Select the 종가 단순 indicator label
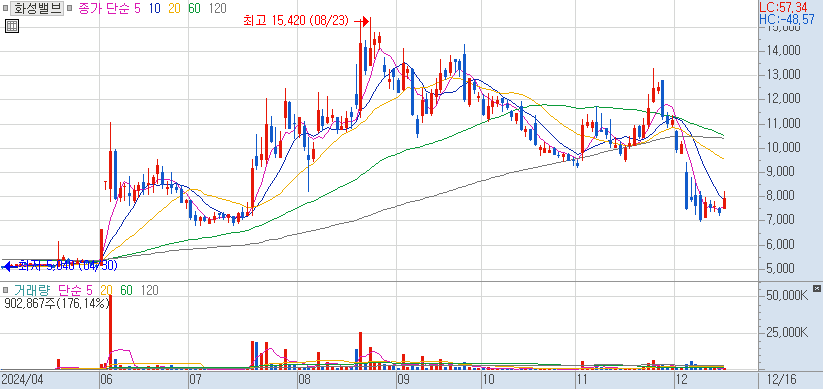This screenshot has height=389, width=823. tap(103, 8)
